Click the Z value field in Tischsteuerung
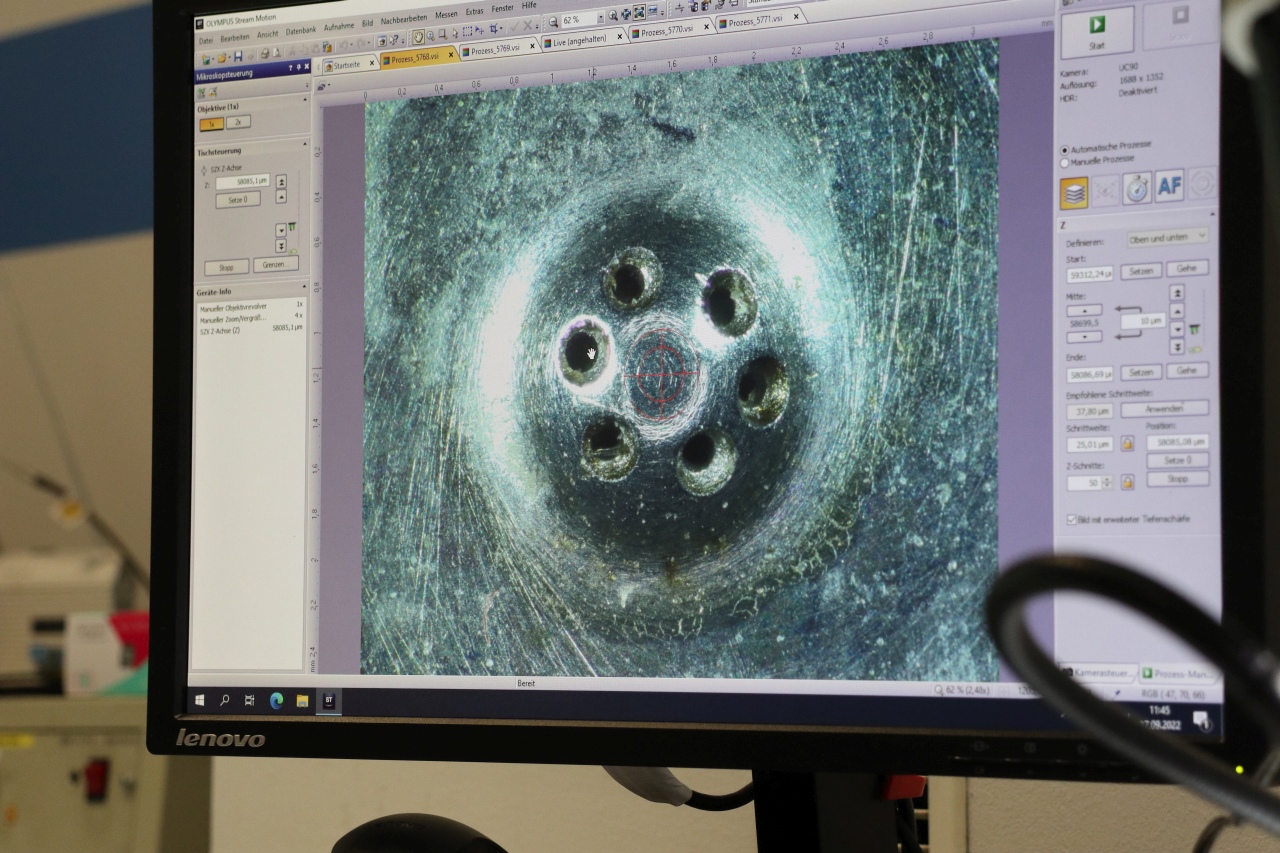This screenshot has width=1280, height=853. pyautogui.click(x=243, y=181)
